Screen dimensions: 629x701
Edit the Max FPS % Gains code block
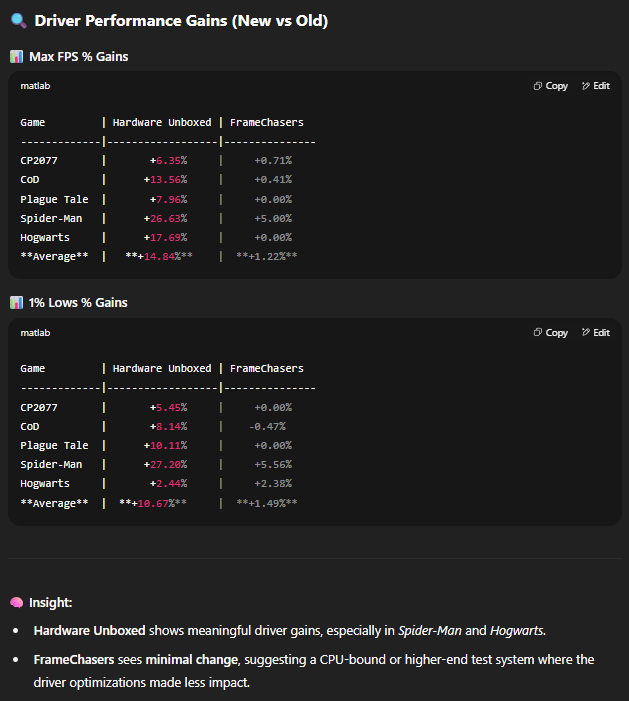click(x=596, y=86)
